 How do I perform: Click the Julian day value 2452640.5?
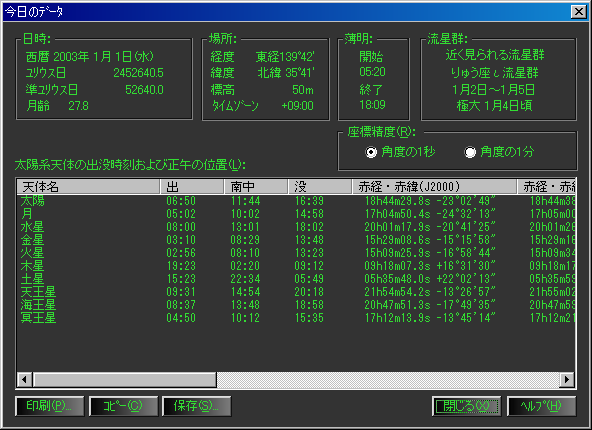pyautogui.click(x=139, y=73)
